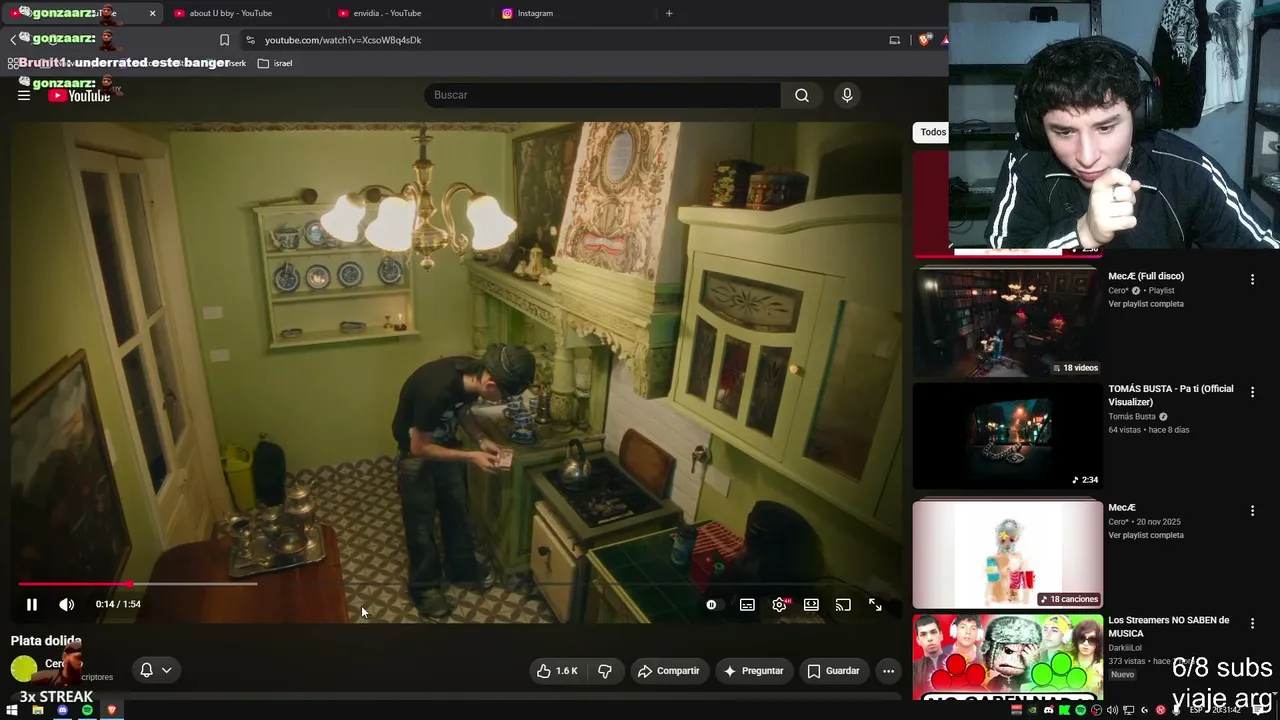Click the Compartir share button
The width and height of the screenshot is (1280, 720).
click(669, 671)
